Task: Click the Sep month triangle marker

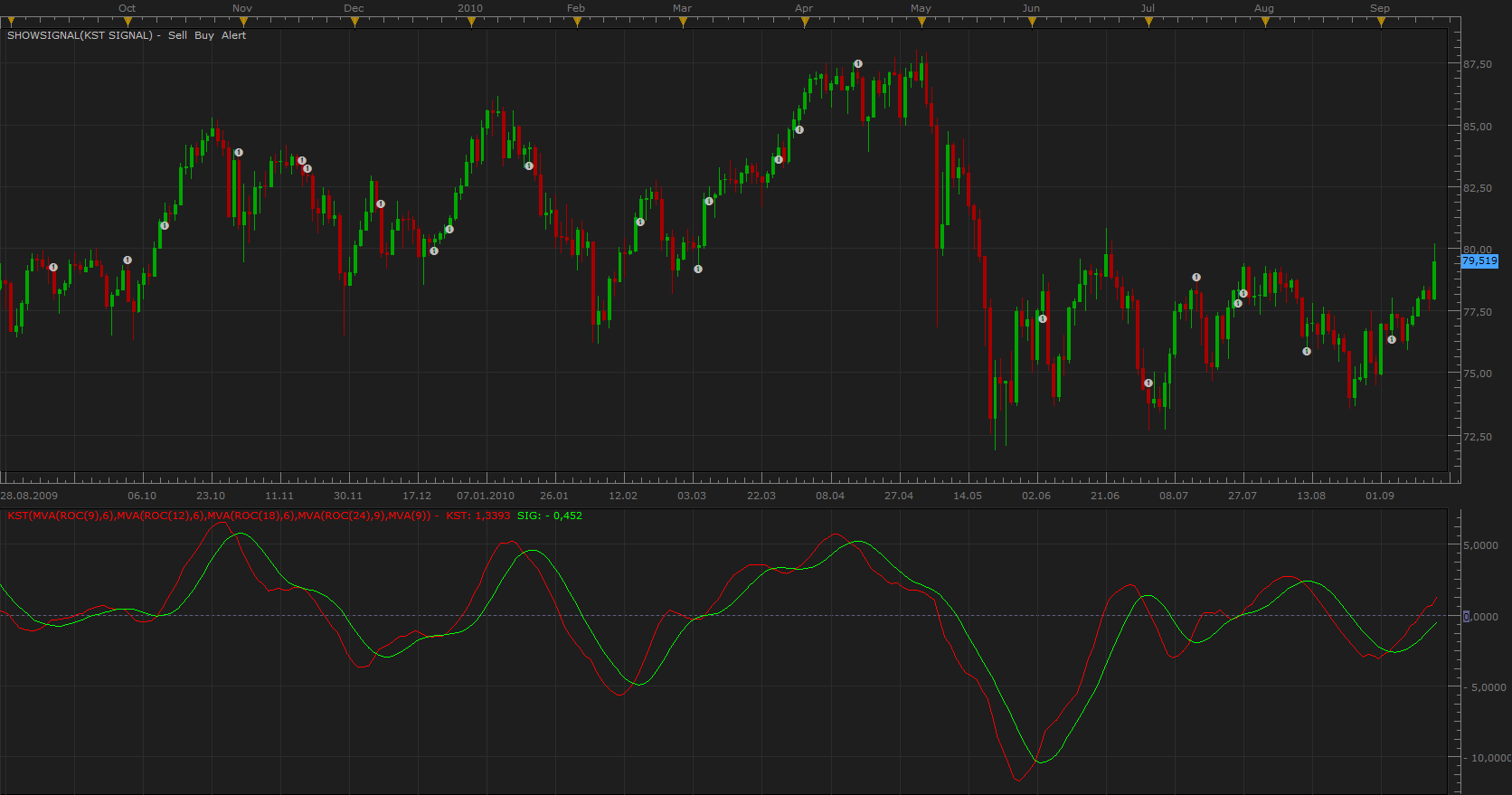Action: [1381, 23]
